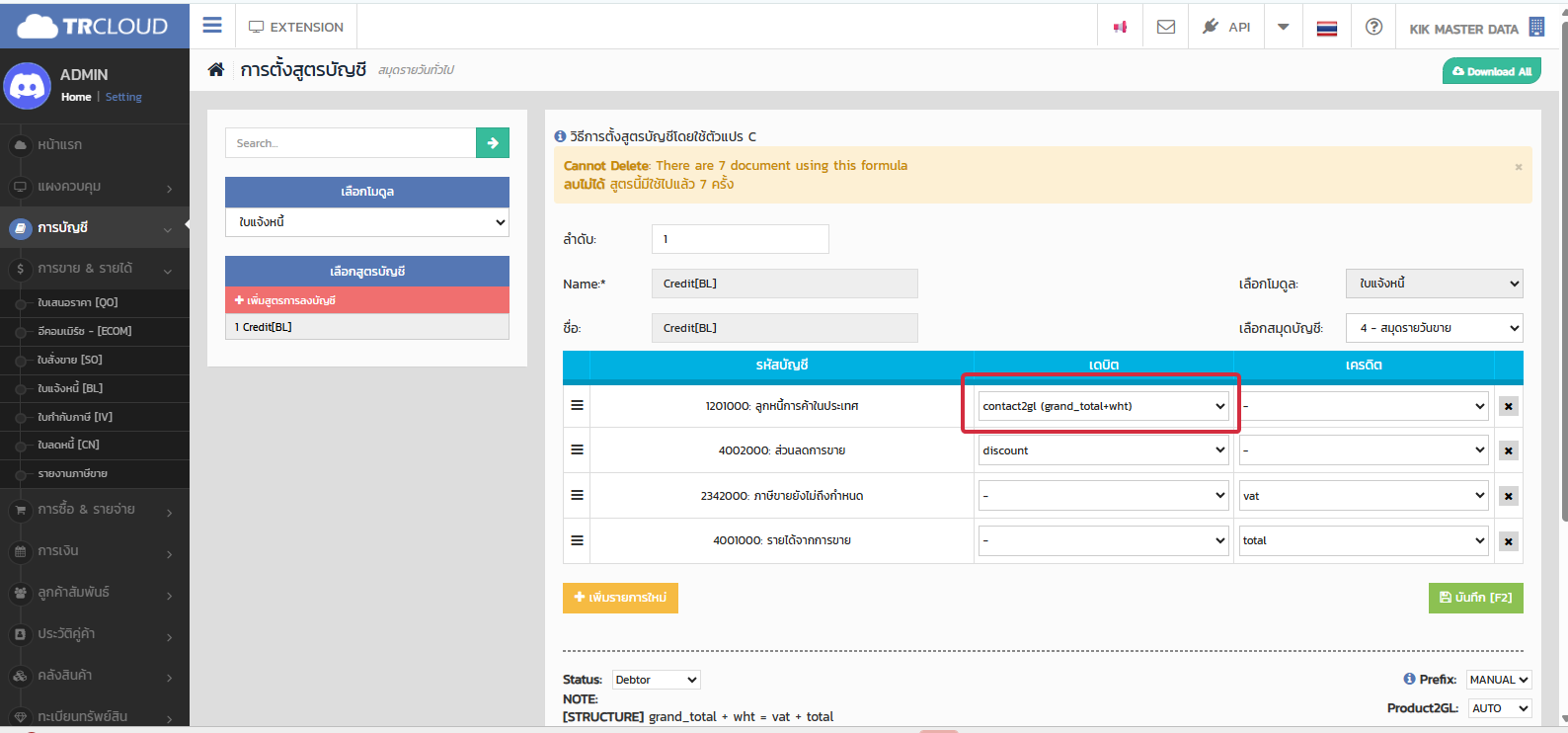This screenshot has width=1568, height=733.
Task: Click the Thai flag language icon
Action: coord(1327,28)
